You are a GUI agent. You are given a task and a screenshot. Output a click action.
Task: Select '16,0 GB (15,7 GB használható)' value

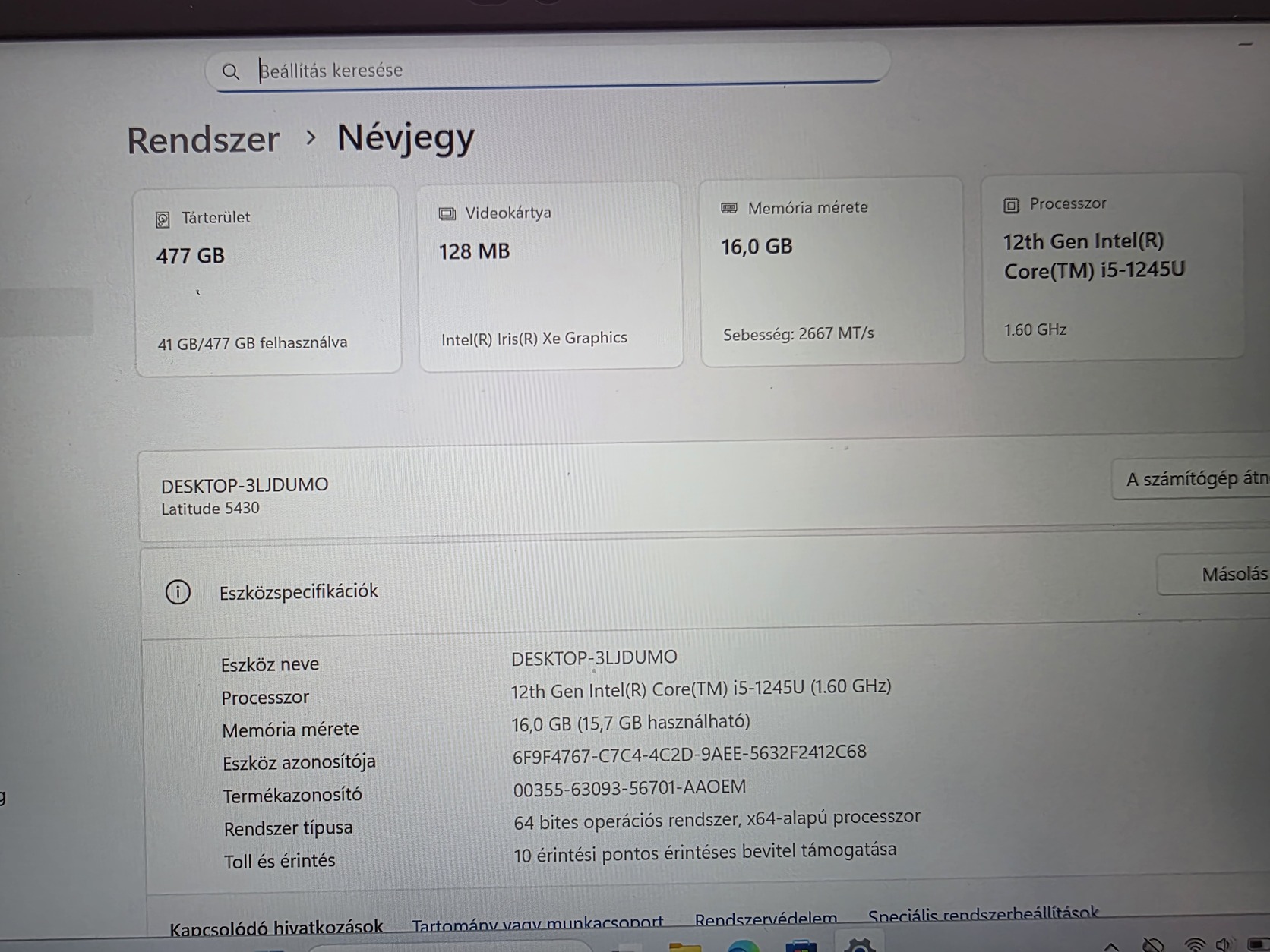[630, 723]
